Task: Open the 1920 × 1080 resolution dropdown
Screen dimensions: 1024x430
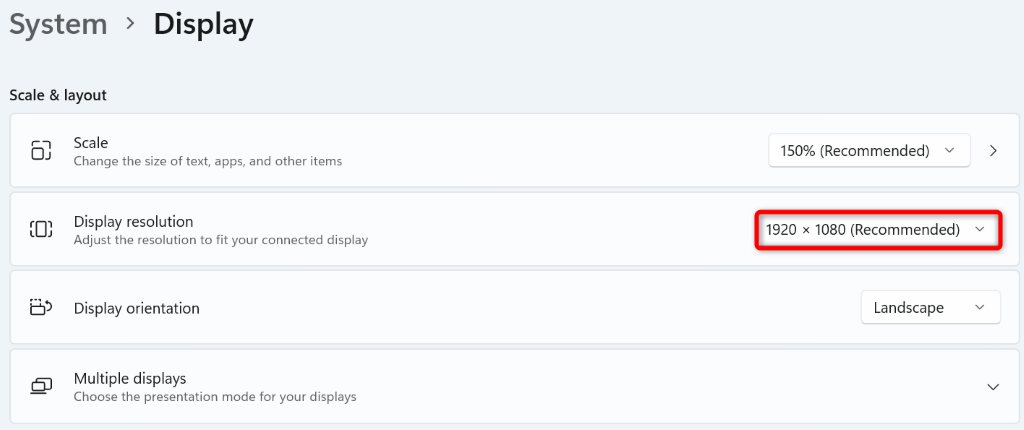Action: [x=876, y=229]
